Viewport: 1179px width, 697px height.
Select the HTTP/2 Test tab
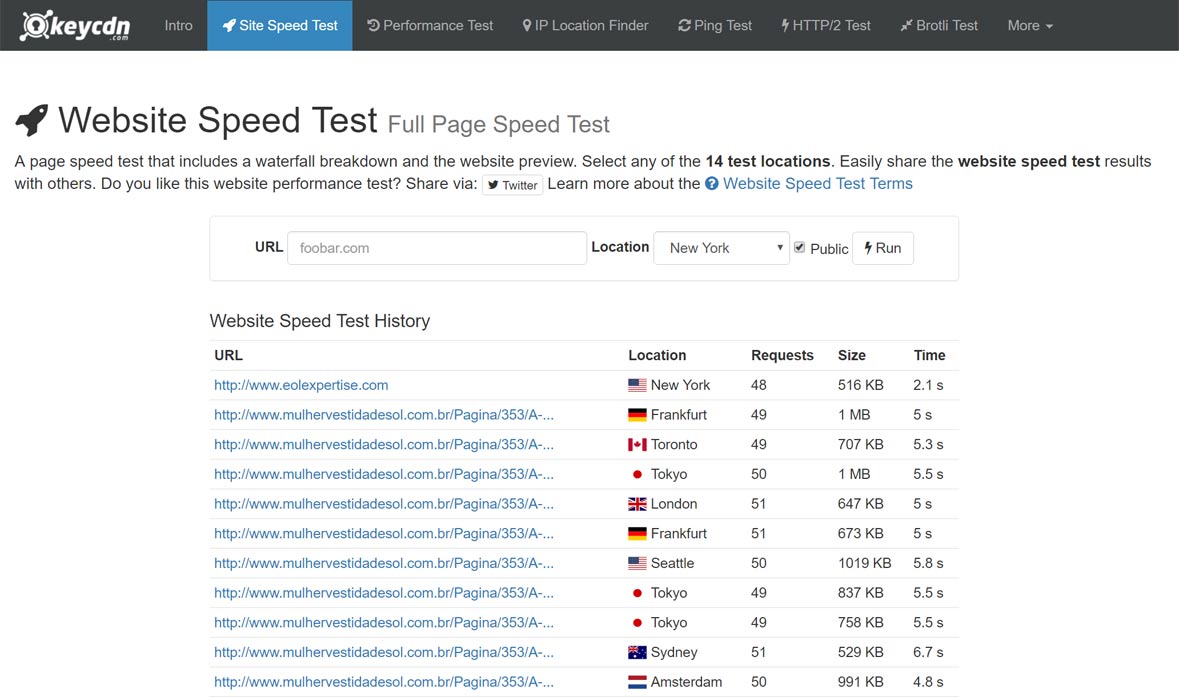click(x=826, y=26)
